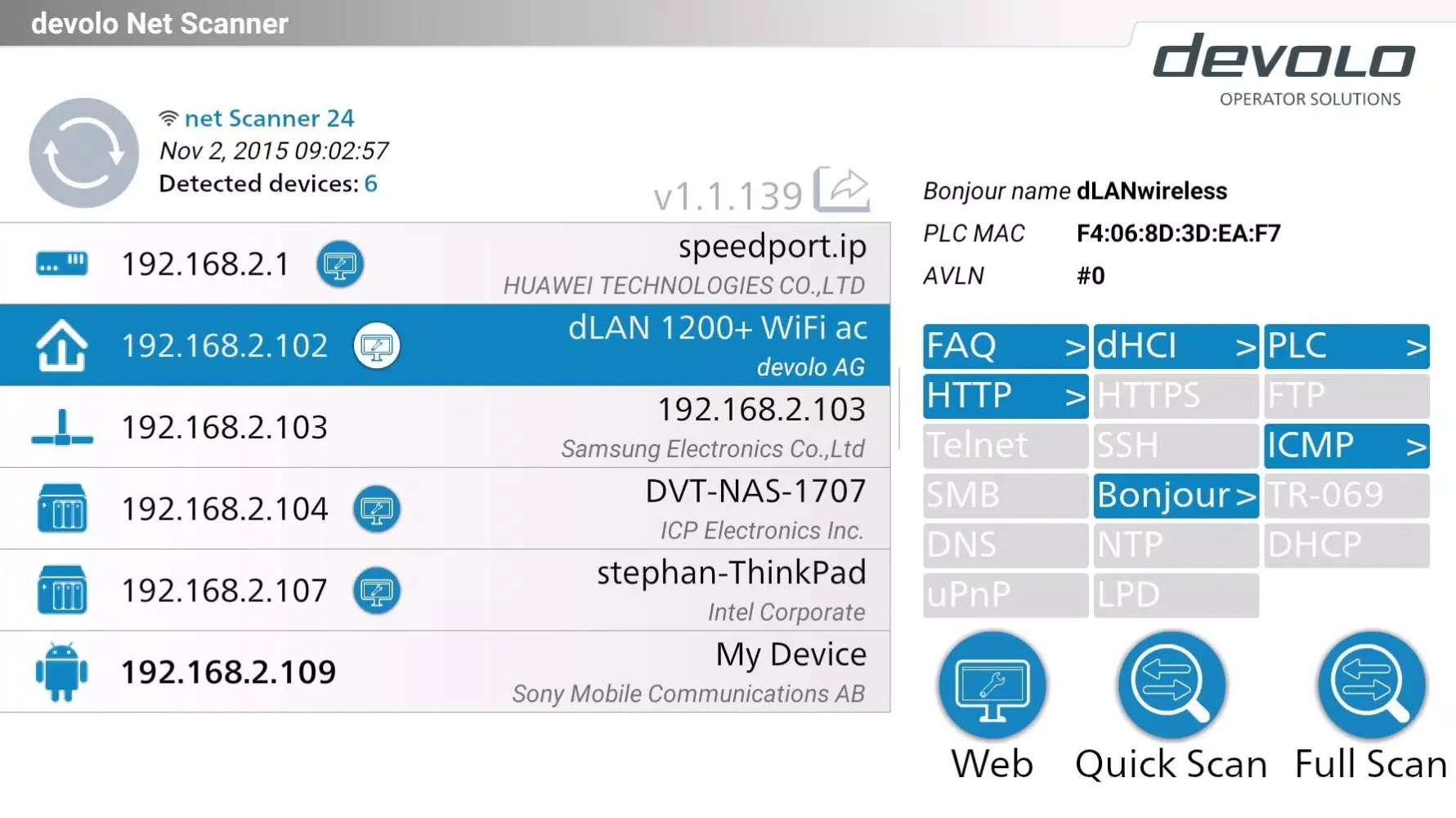Open the HTTP service button

[x=1006, y=397]
